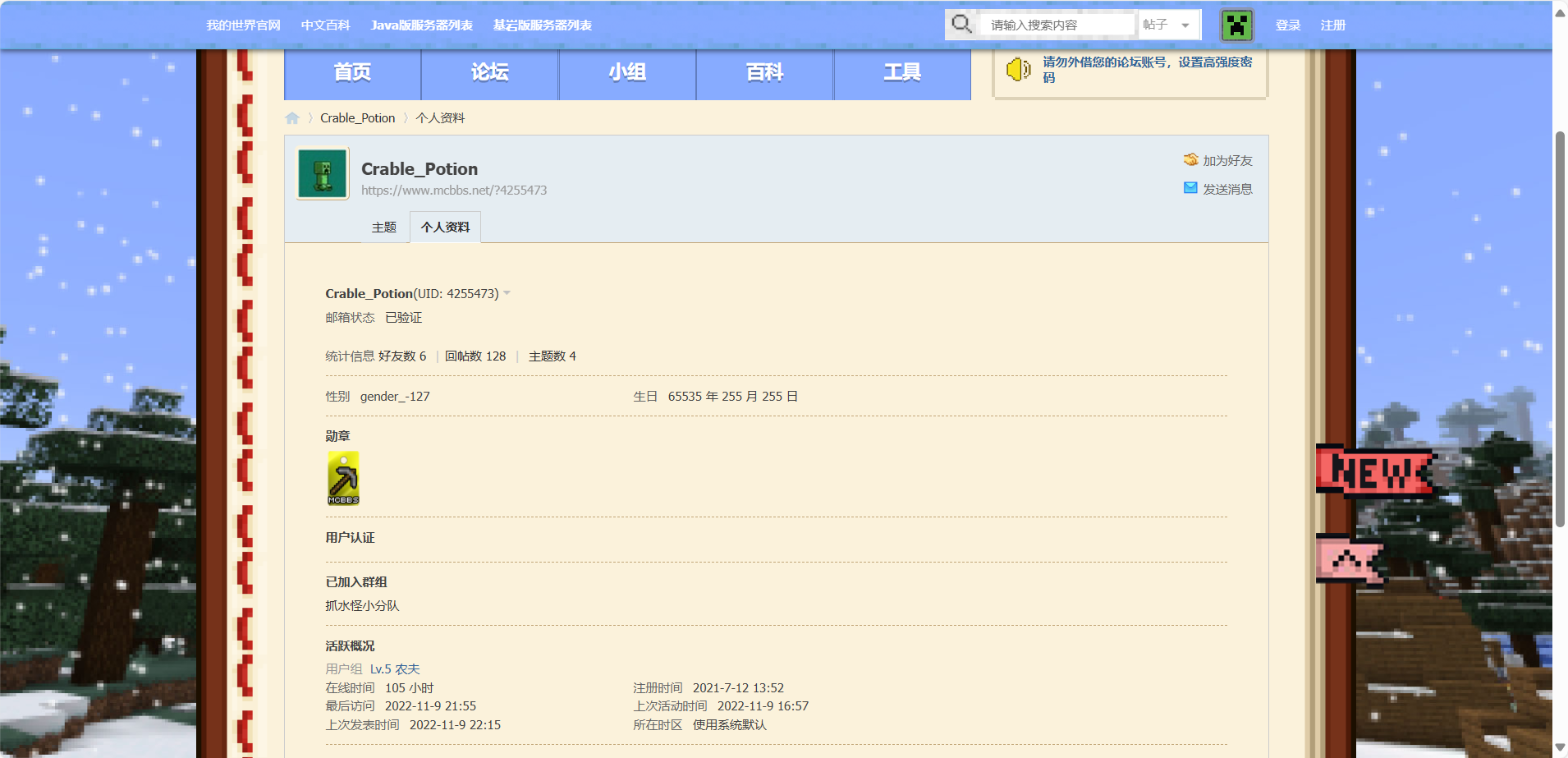Image resolution: width=1568 pixels, height=758 pixels.
Task: Click Crable_Potion in the breadcrumb
Action: click(x=357, y=118)
